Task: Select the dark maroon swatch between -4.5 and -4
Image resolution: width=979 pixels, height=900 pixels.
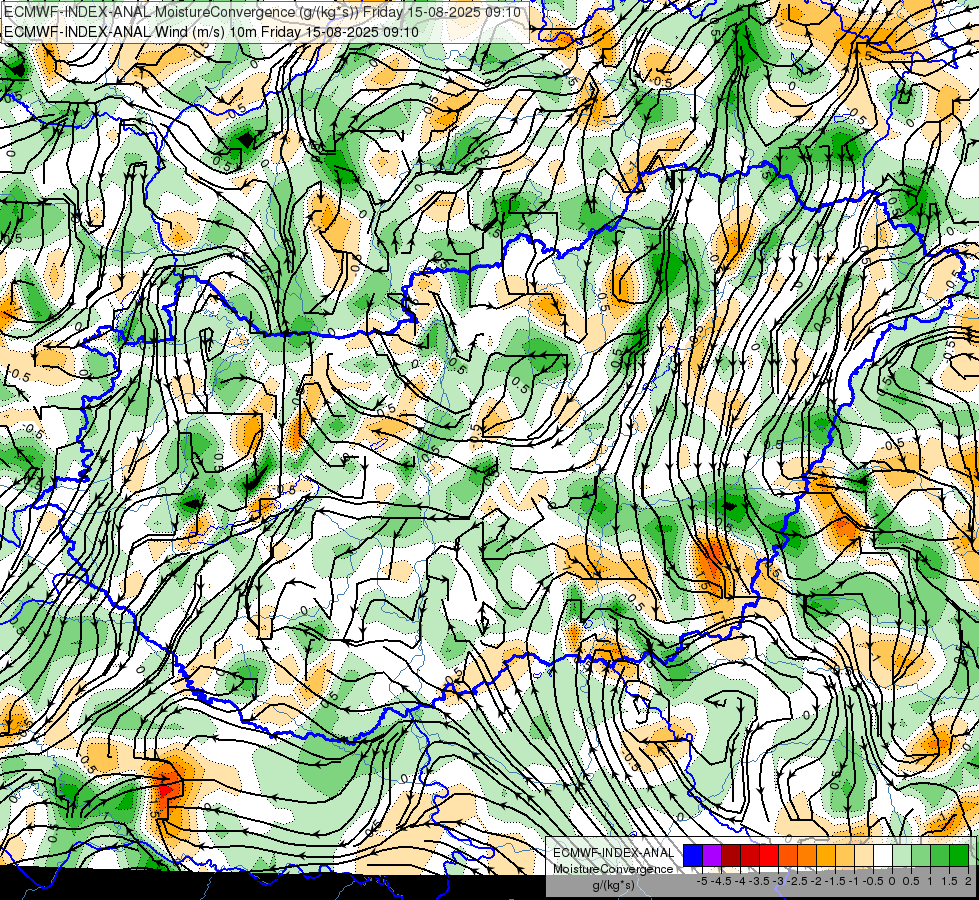Action: tap(731, 856)
